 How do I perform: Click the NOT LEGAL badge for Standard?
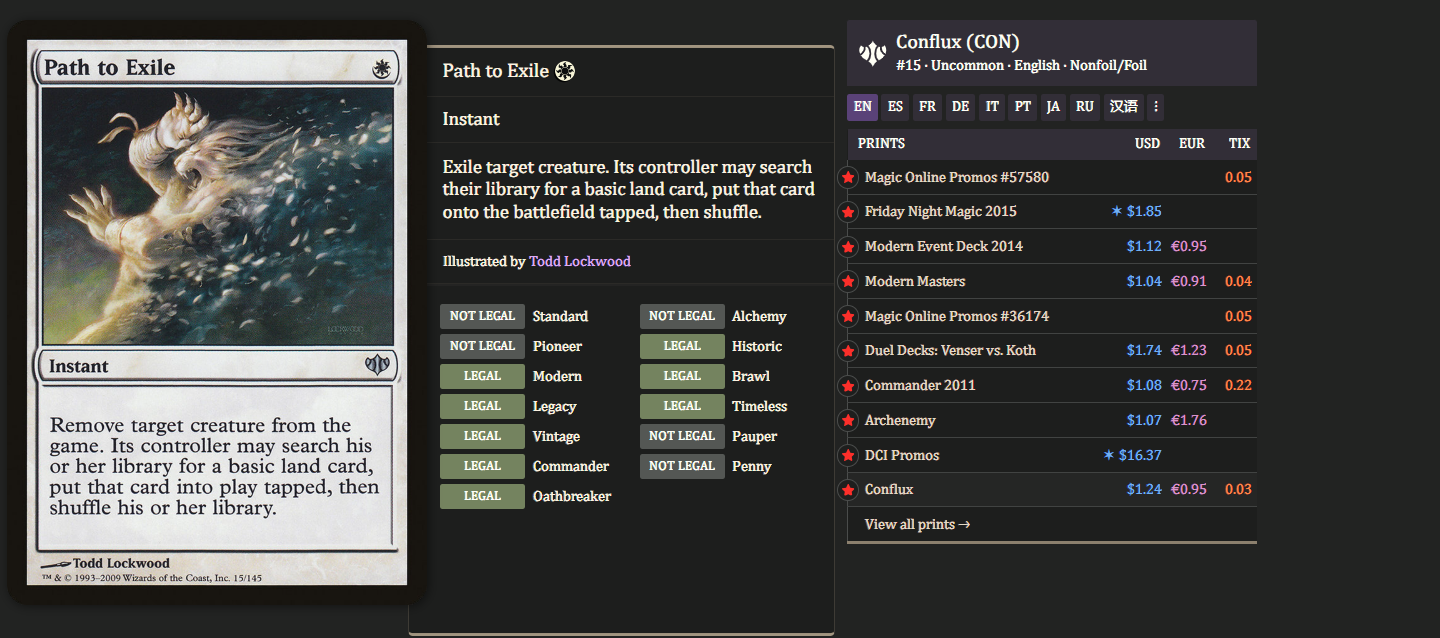coord(482,317)
